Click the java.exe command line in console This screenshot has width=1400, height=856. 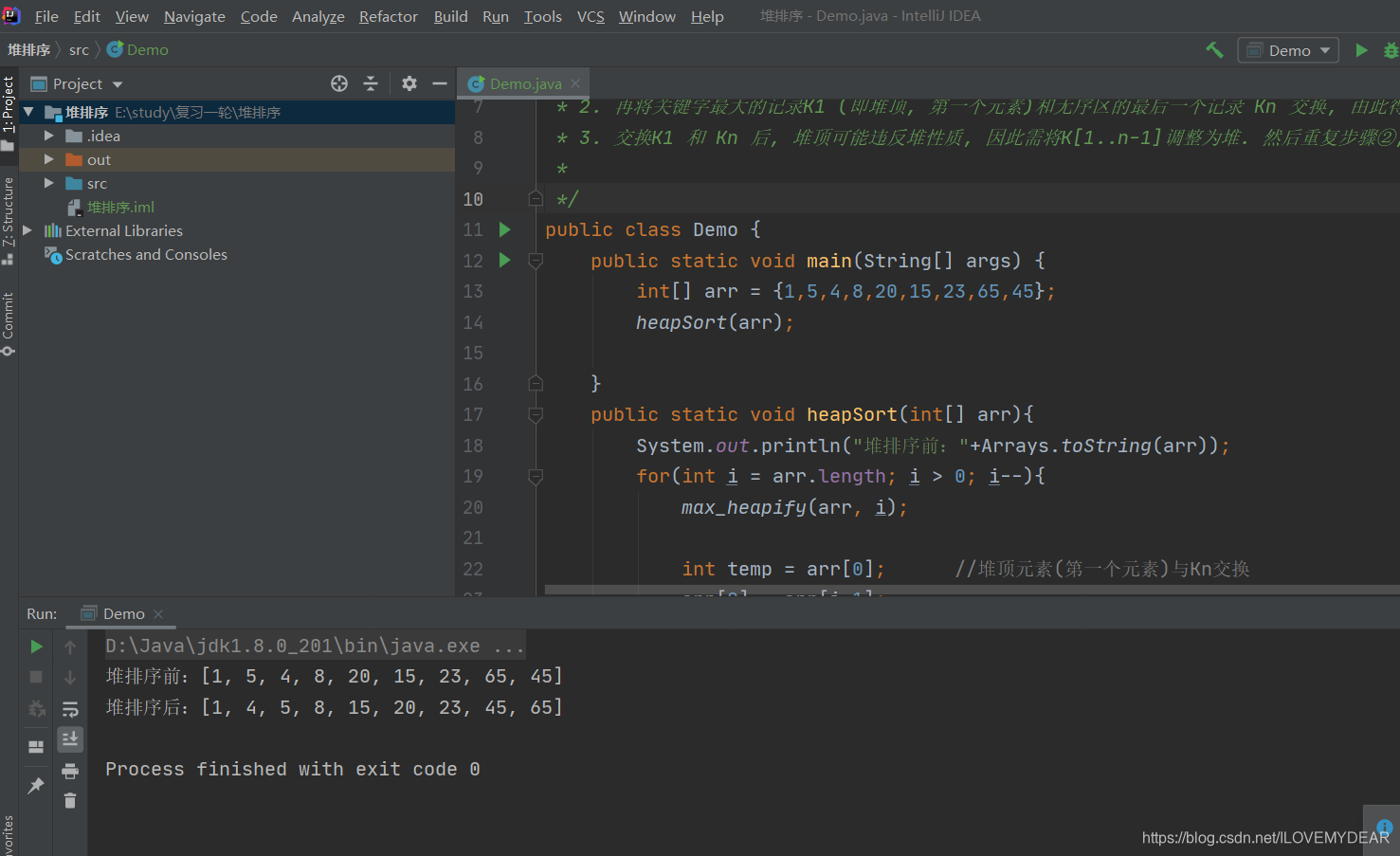tap(315, 646)
